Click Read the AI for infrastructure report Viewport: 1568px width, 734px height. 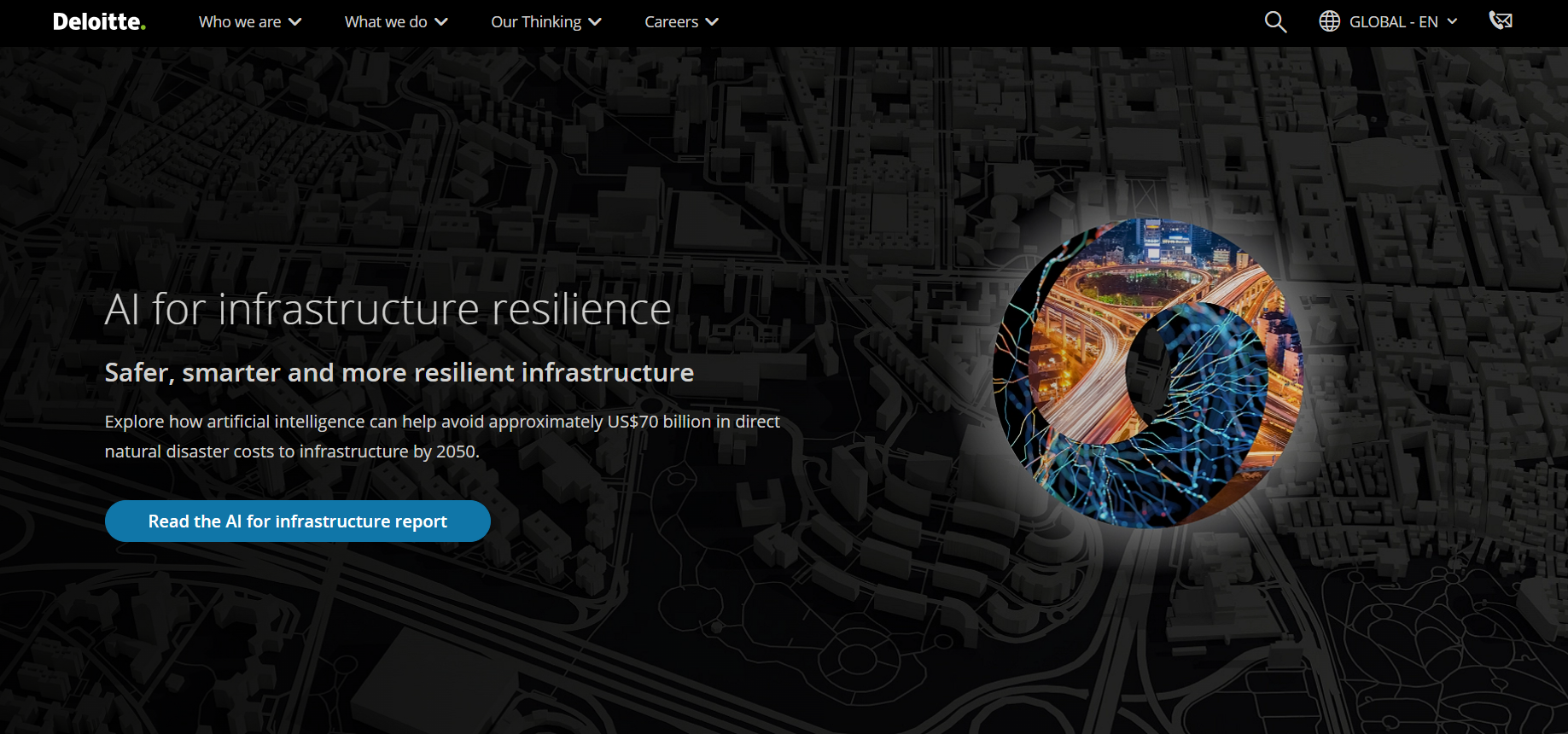coord(297,521)
